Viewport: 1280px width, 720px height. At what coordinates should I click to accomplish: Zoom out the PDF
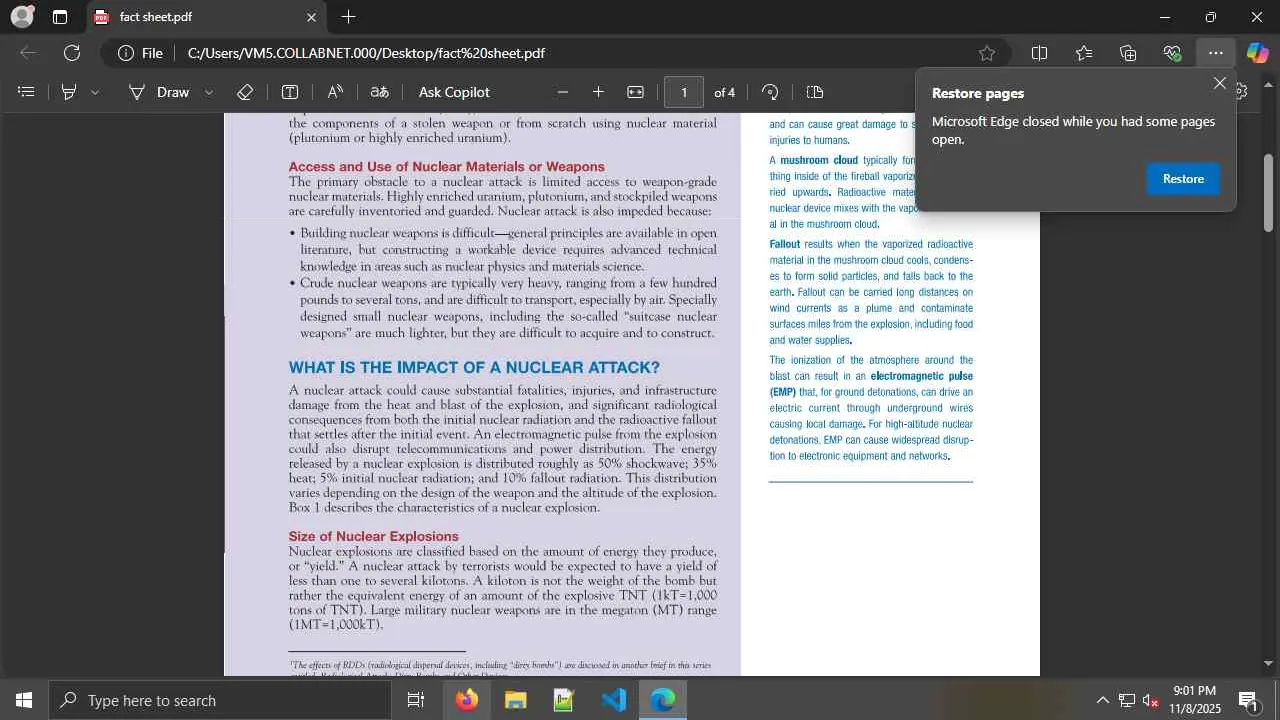tap(563, 92)
